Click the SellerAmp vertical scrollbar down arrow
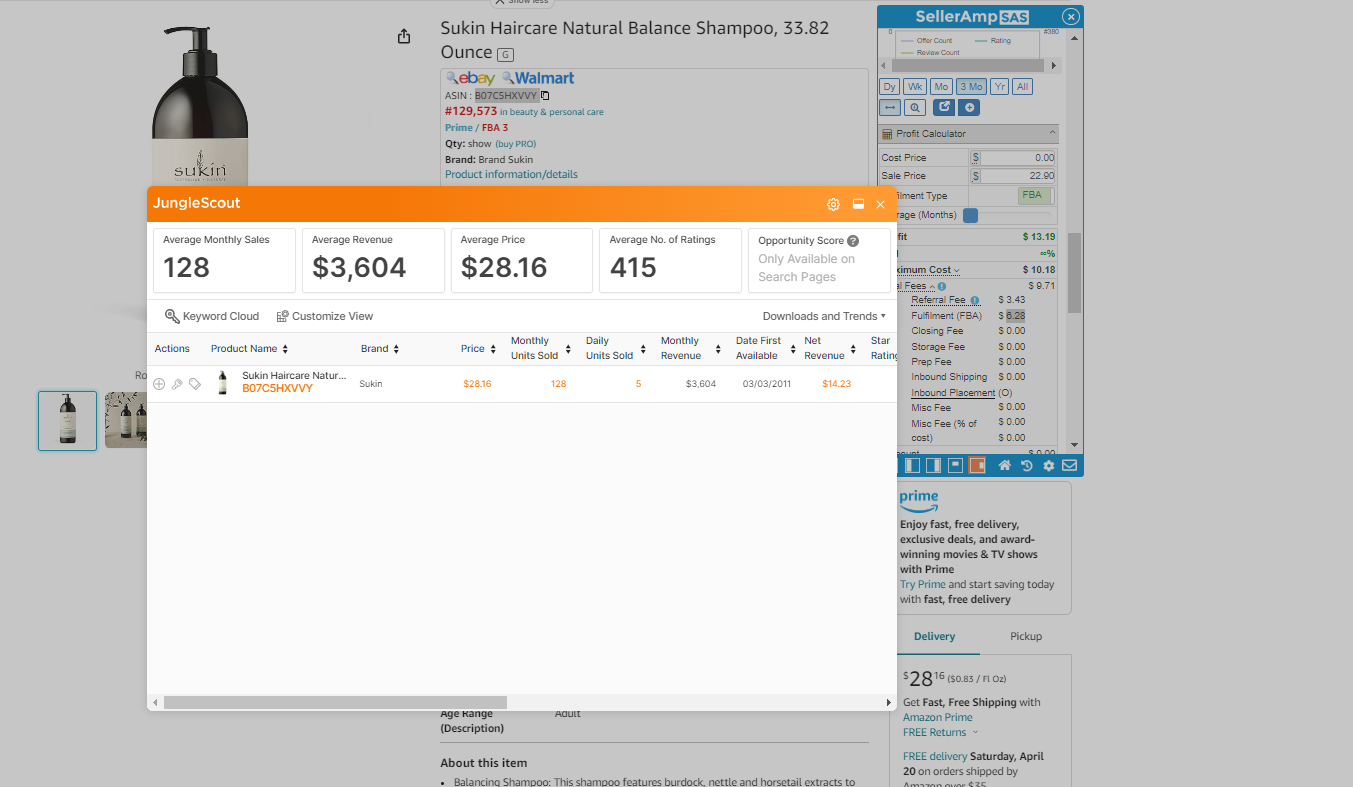This screenshot has width=1353, height=787. [1075, 444]
